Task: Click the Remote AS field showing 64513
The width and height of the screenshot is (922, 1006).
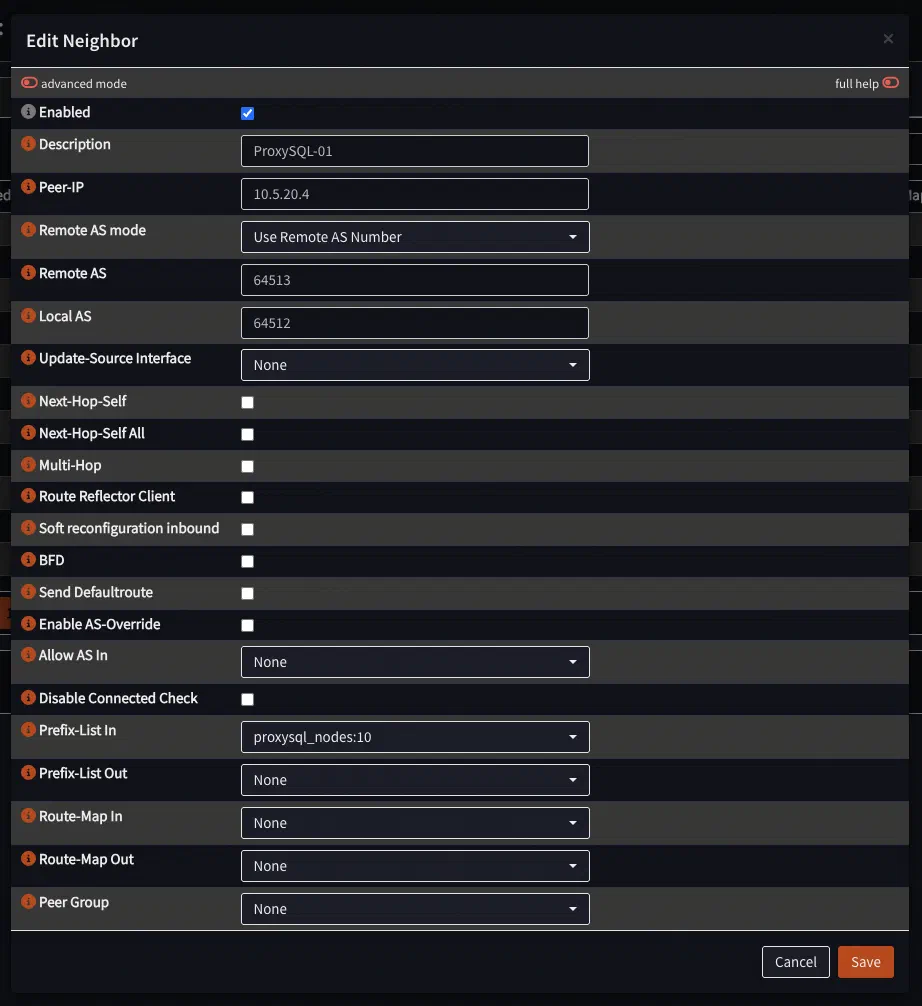Action: coord(414,280)
